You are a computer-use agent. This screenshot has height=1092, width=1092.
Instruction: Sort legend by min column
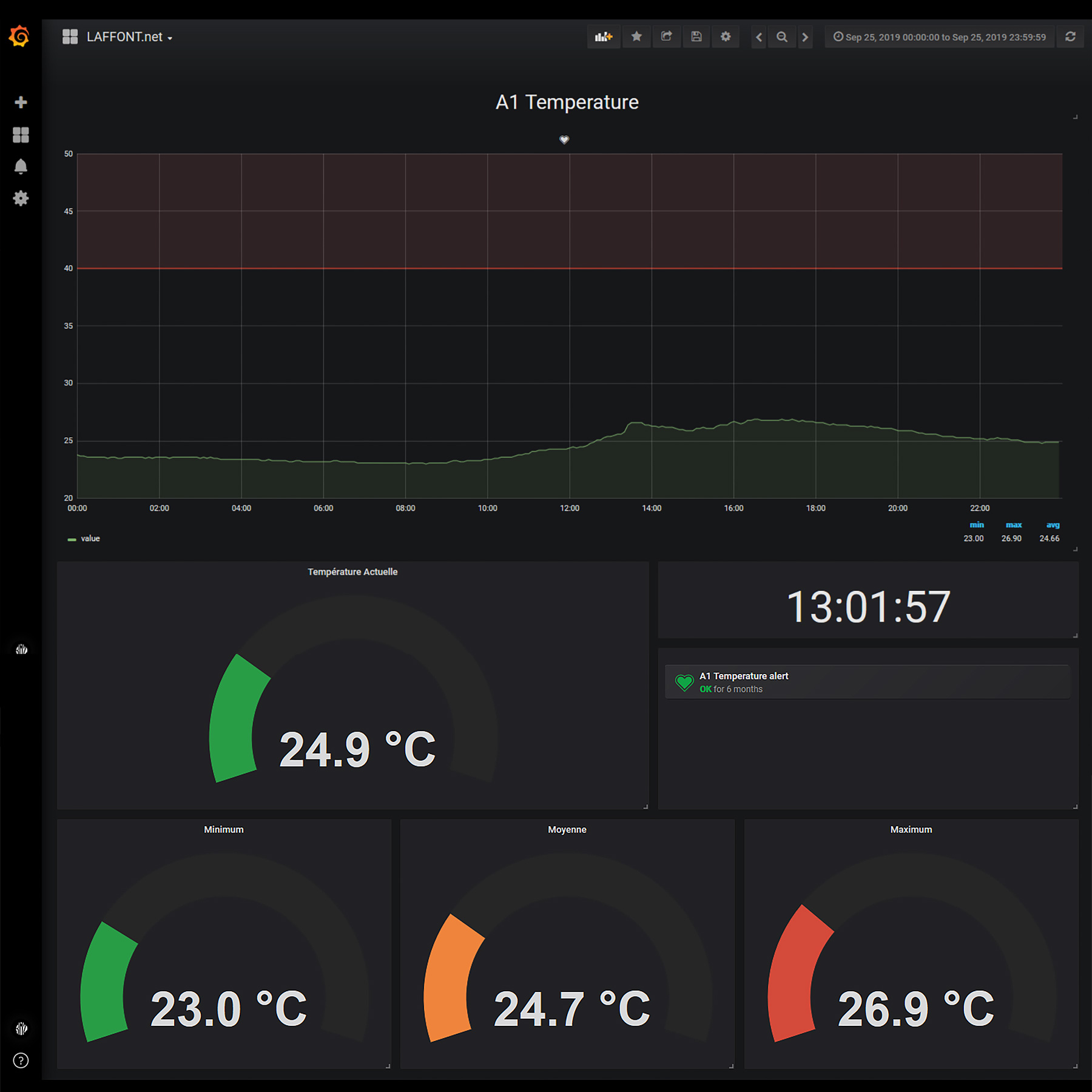tap(977, 525)
